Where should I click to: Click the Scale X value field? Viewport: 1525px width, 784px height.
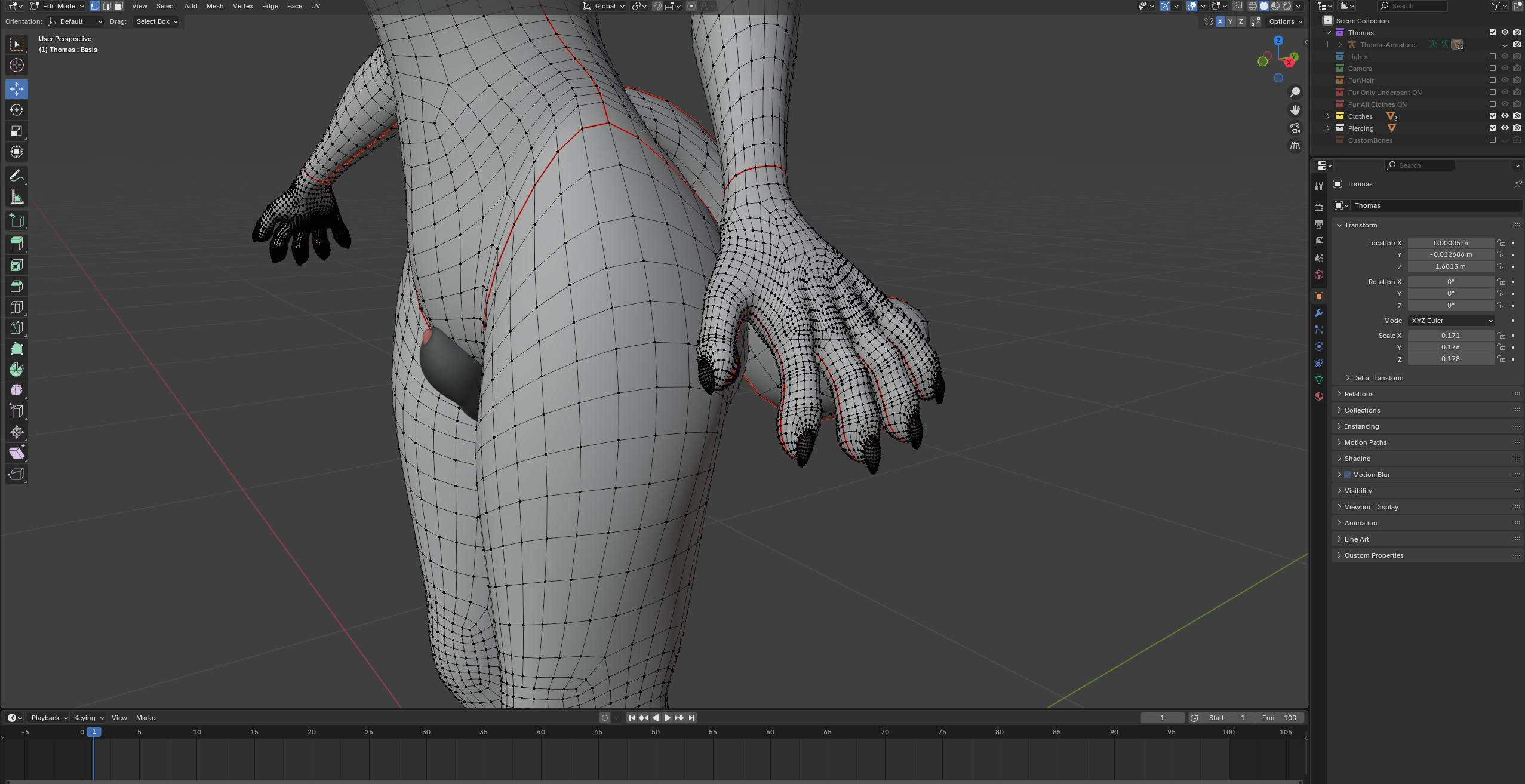pyautogui.click(x=1450, y=336)
